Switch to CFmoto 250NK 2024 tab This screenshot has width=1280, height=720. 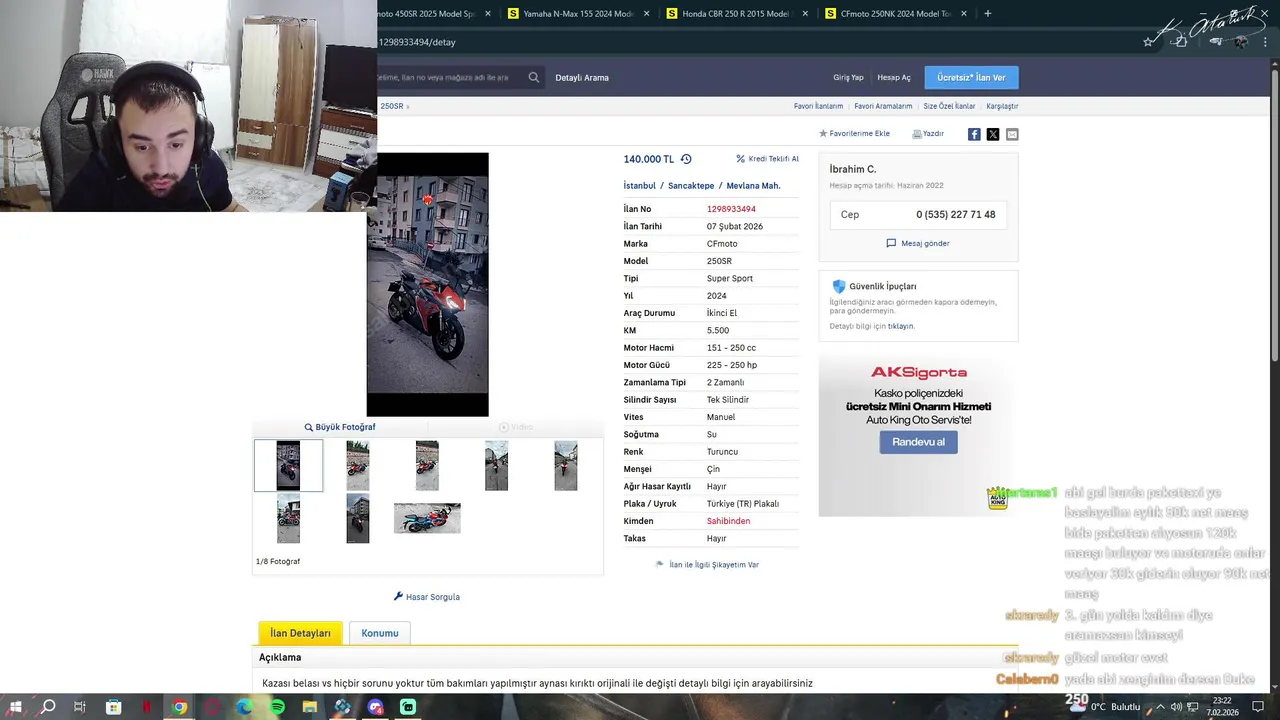896,13
